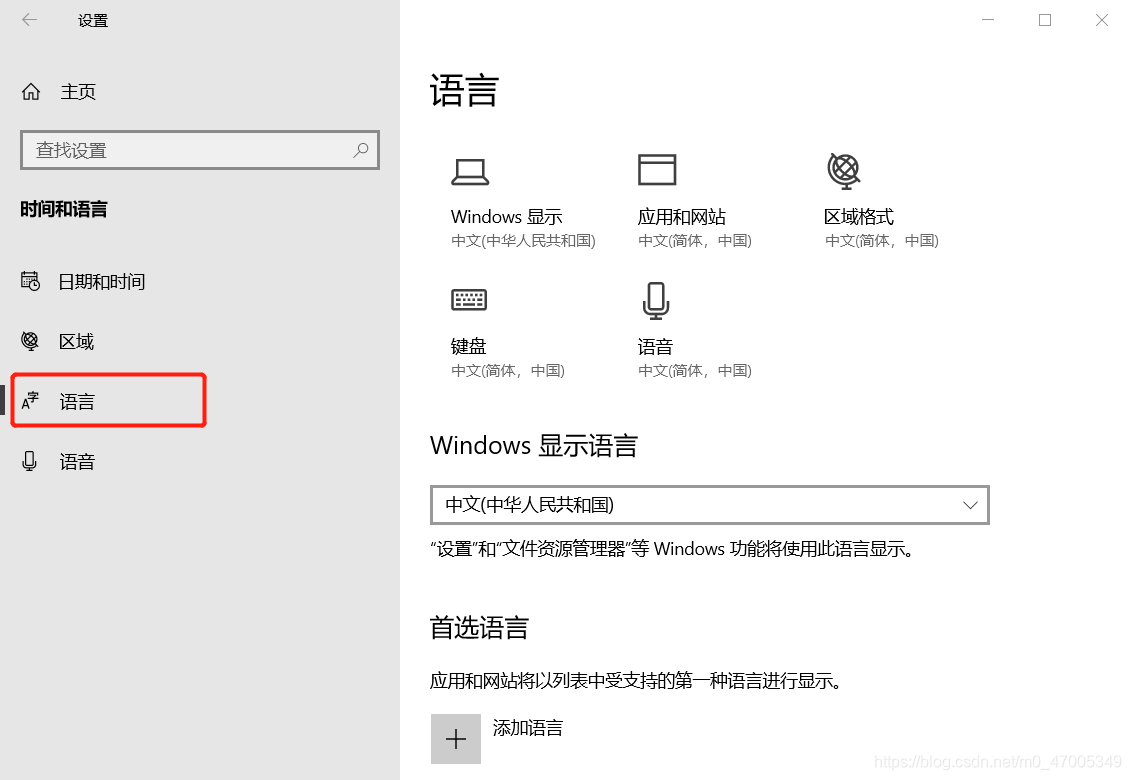Screen dimensions: 1131x780
Task: Click the home icon beside 主页
Action: [31, 92]
